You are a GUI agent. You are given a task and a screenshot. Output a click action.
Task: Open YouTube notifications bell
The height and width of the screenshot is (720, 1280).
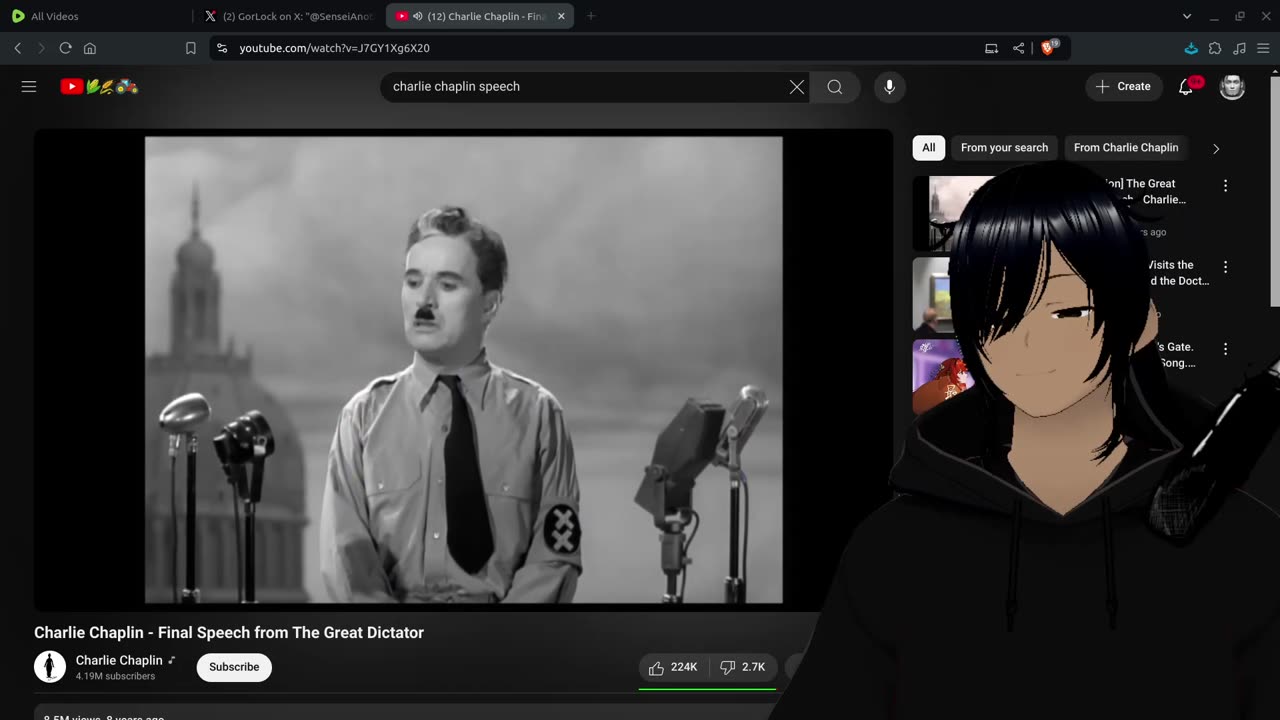(1187, 87)
